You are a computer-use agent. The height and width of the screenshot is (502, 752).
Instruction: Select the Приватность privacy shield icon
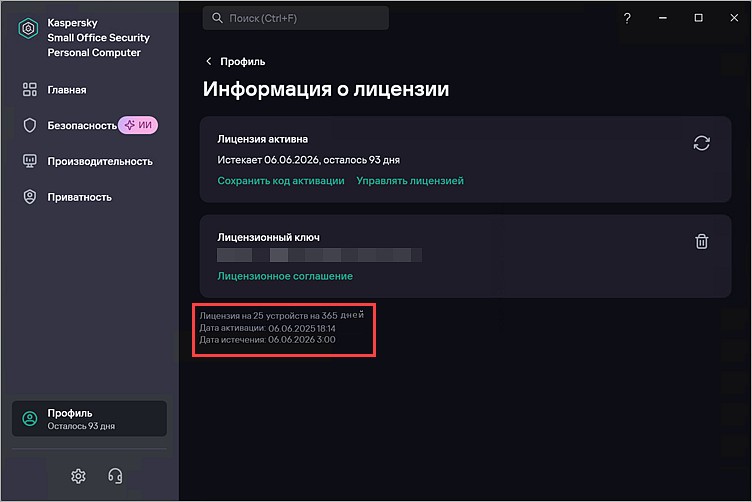pyautogui.click(x=30, y=197)
